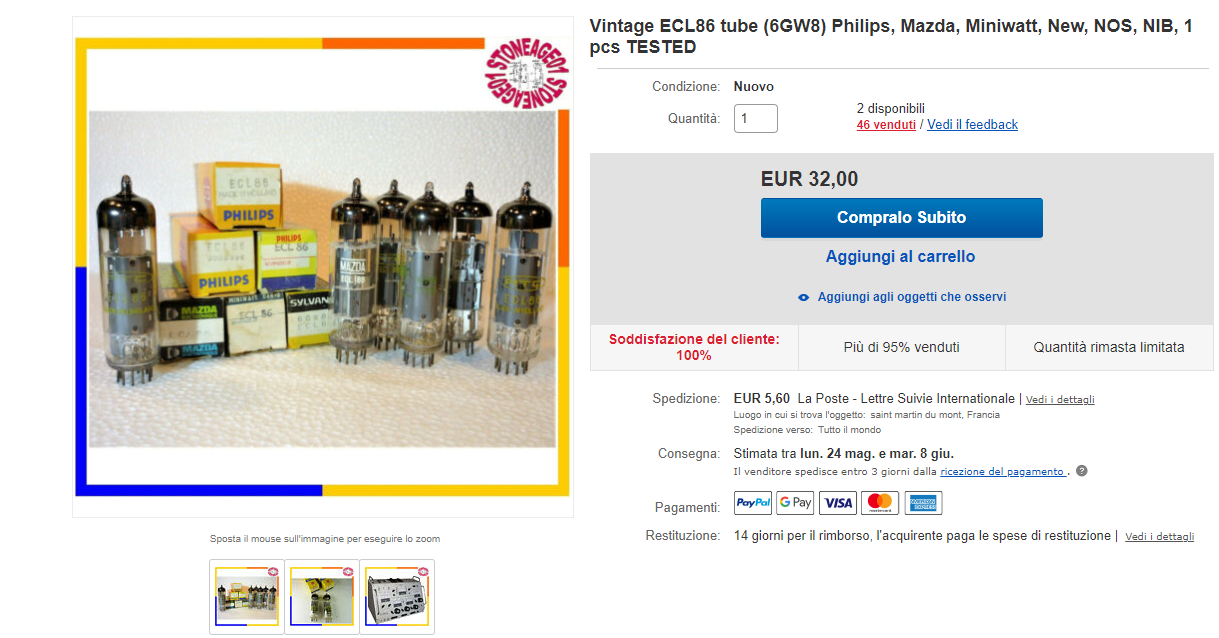Click the Visa card icon
Viewport: 1219px width, 638px height.
(838, 503)
